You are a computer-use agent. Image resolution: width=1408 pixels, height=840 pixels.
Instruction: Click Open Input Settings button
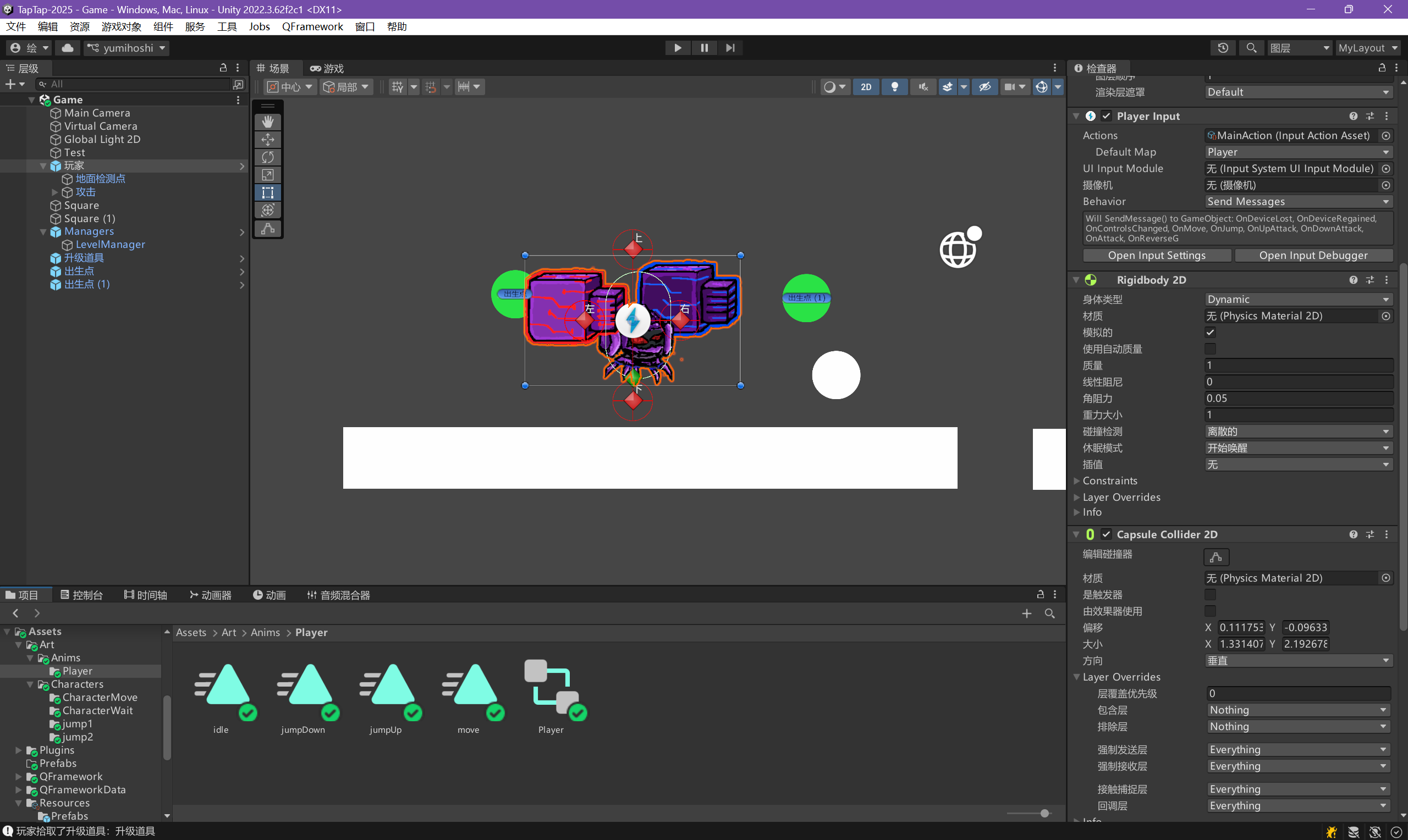point(1156,255)
